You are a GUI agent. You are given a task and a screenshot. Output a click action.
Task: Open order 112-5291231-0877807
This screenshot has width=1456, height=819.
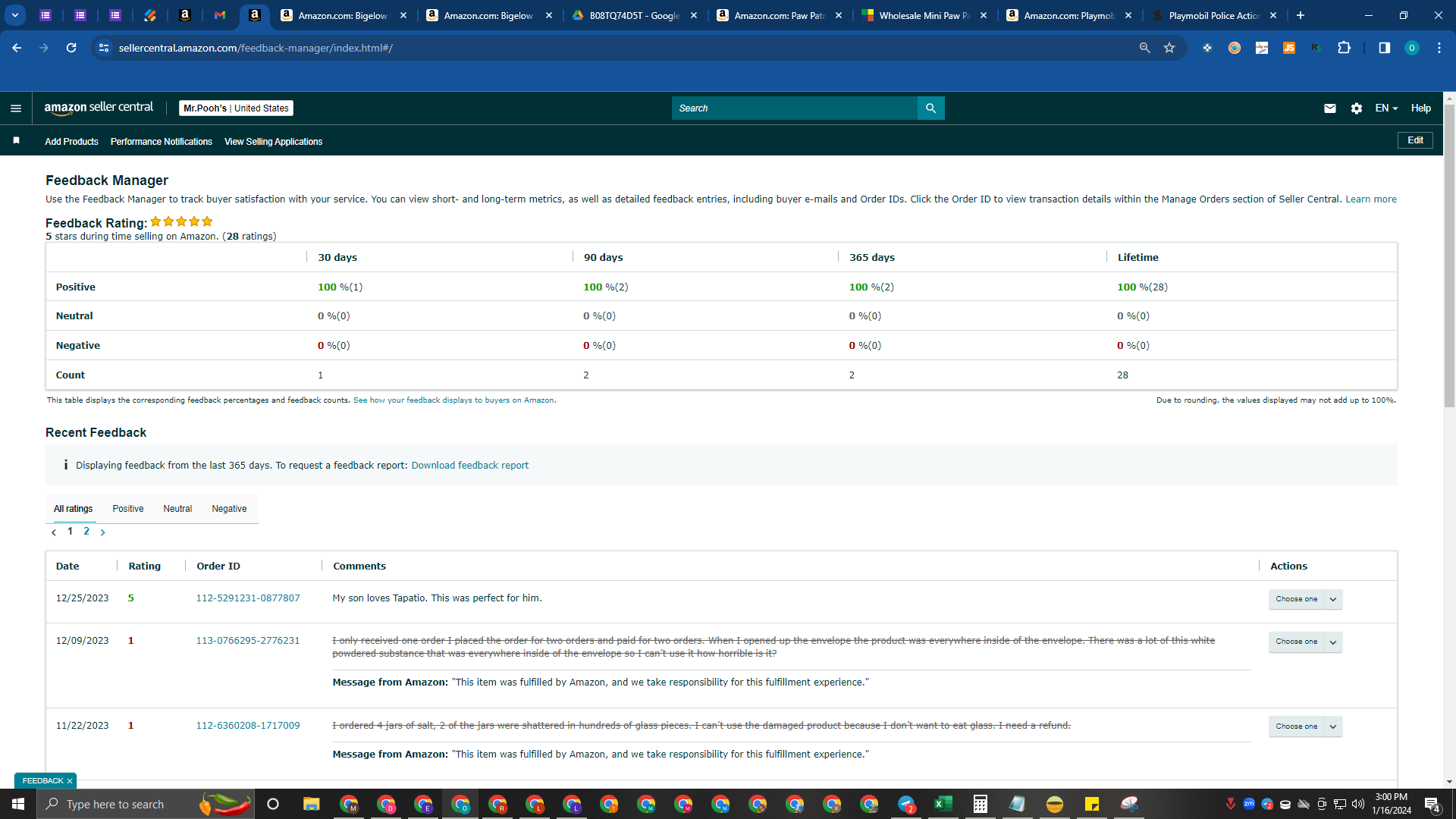[248, 598]
